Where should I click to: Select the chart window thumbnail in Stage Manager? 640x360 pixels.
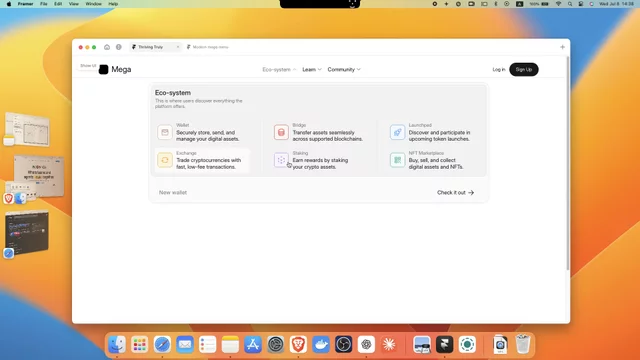pos(28,130)
